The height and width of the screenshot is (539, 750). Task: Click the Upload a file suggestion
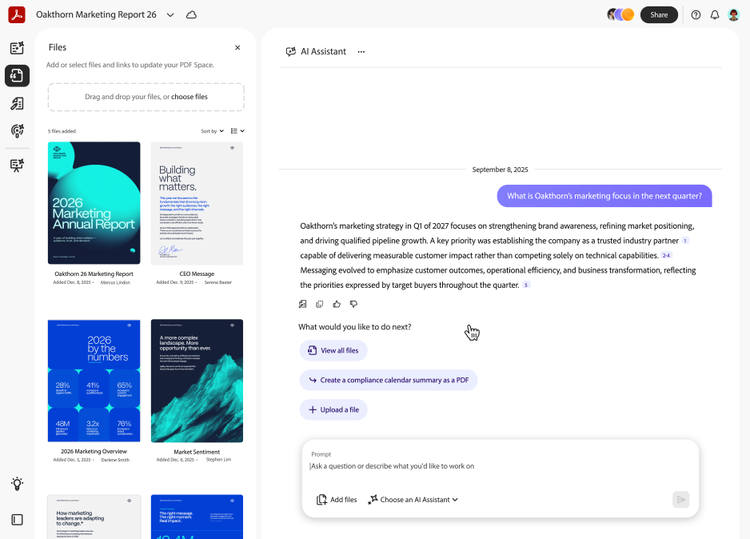tap(333, 410)
